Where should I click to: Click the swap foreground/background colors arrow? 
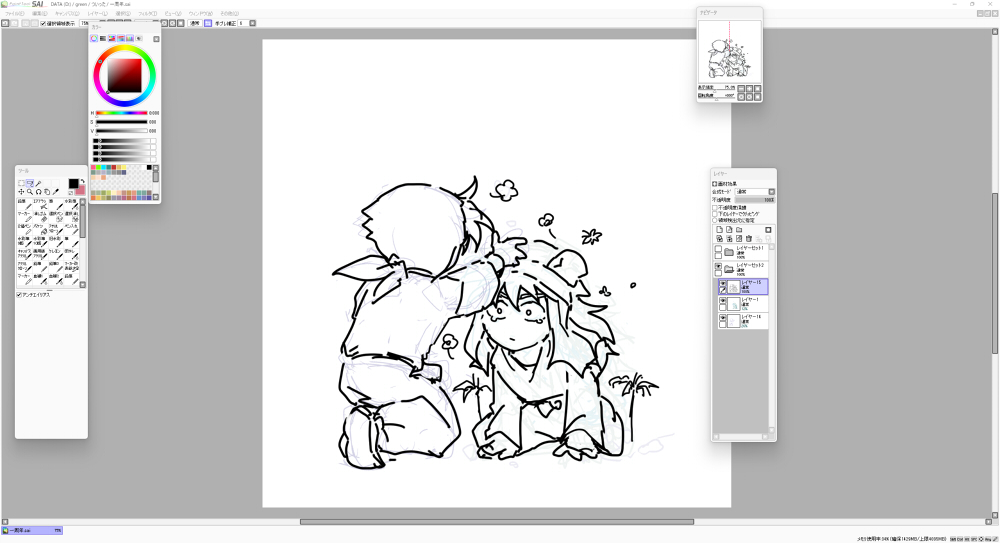coord(82,181)
